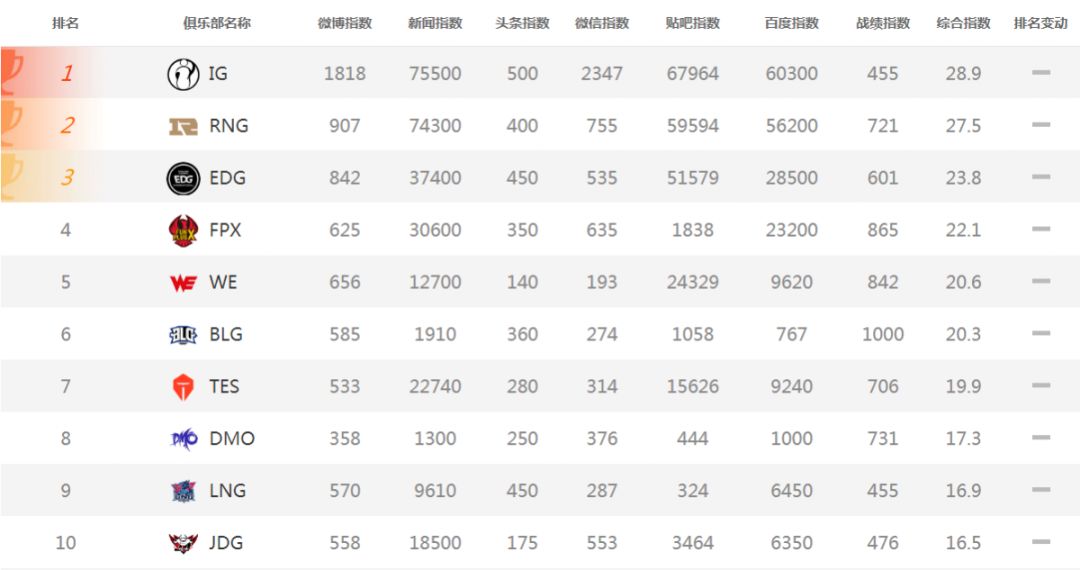
Task: Click the TES team logo
Action: tap(183, 387)
